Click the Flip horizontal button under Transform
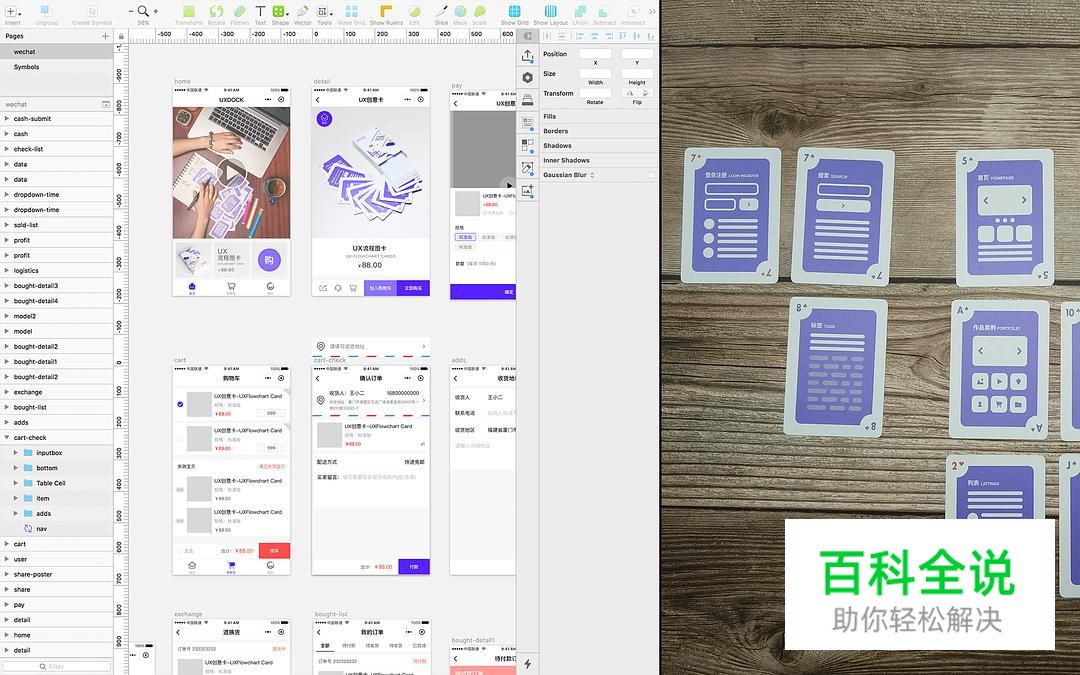The width and height of the screenshot is (1080, 675). [x=631, y=93]
